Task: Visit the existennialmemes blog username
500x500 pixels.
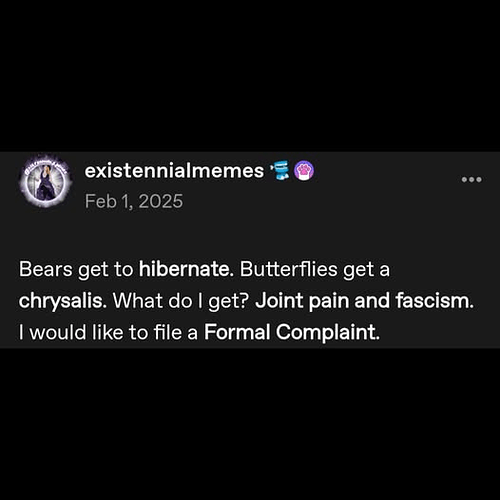Action: pos(174,171)
